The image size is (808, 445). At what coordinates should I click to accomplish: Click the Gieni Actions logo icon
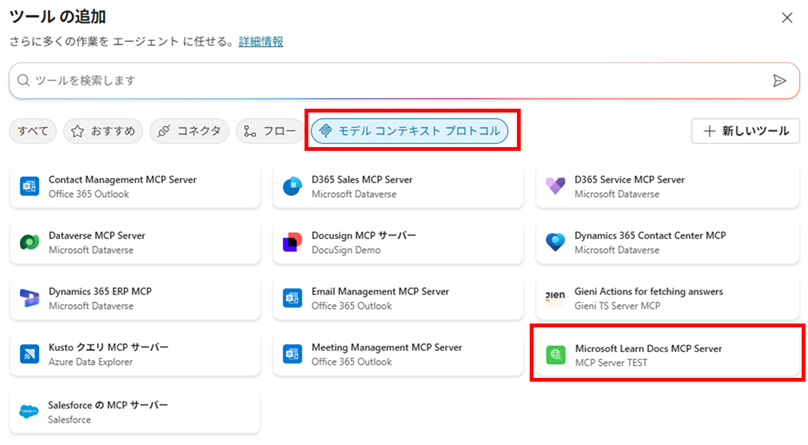555,298
